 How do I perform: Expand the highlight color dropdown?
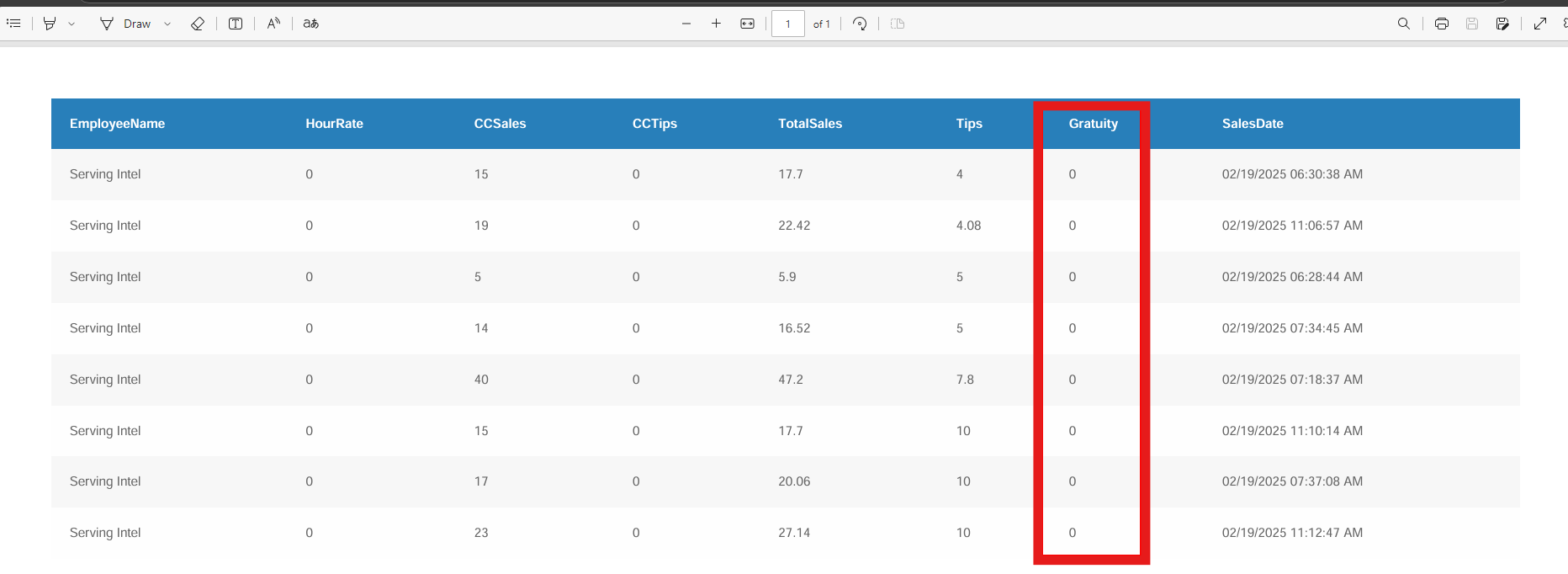pos(72,24)
